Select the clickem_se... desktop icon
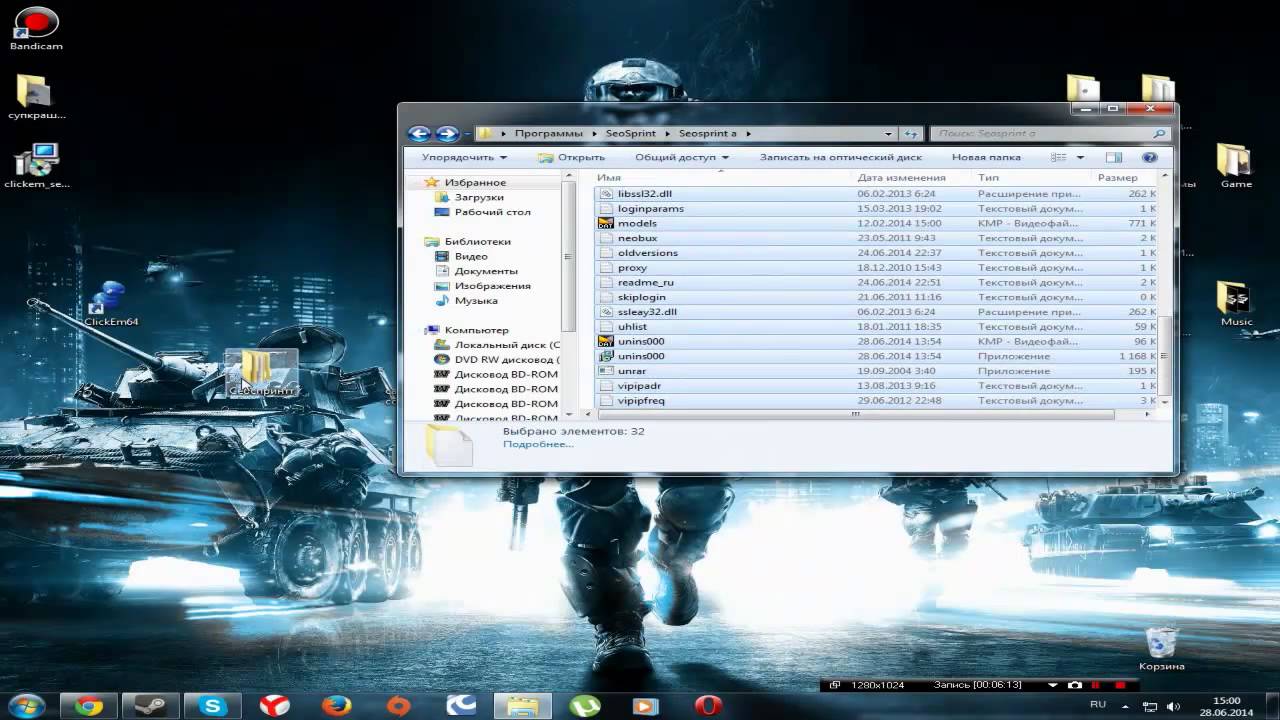 tap(37, 166)
